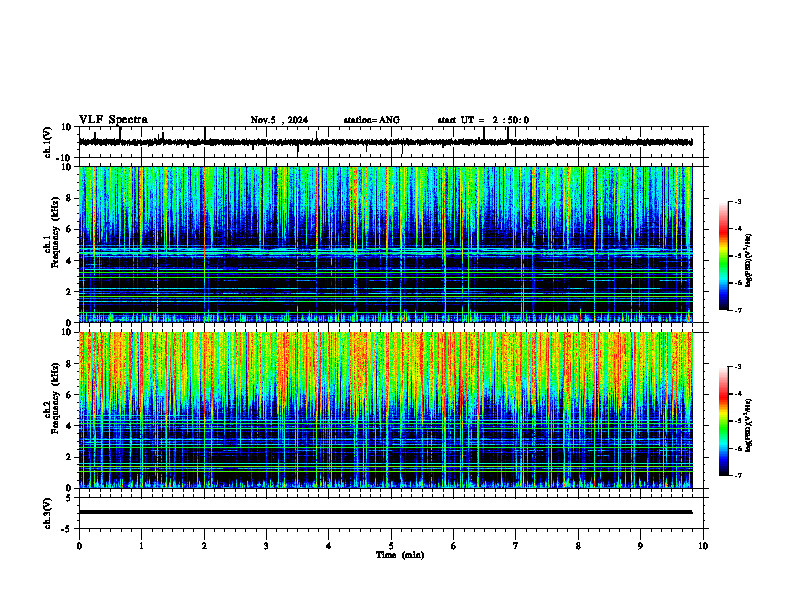This screenshot has width=792, height=612.
Task: Click the time axis tick label "0"
Action: click(79, 546)
